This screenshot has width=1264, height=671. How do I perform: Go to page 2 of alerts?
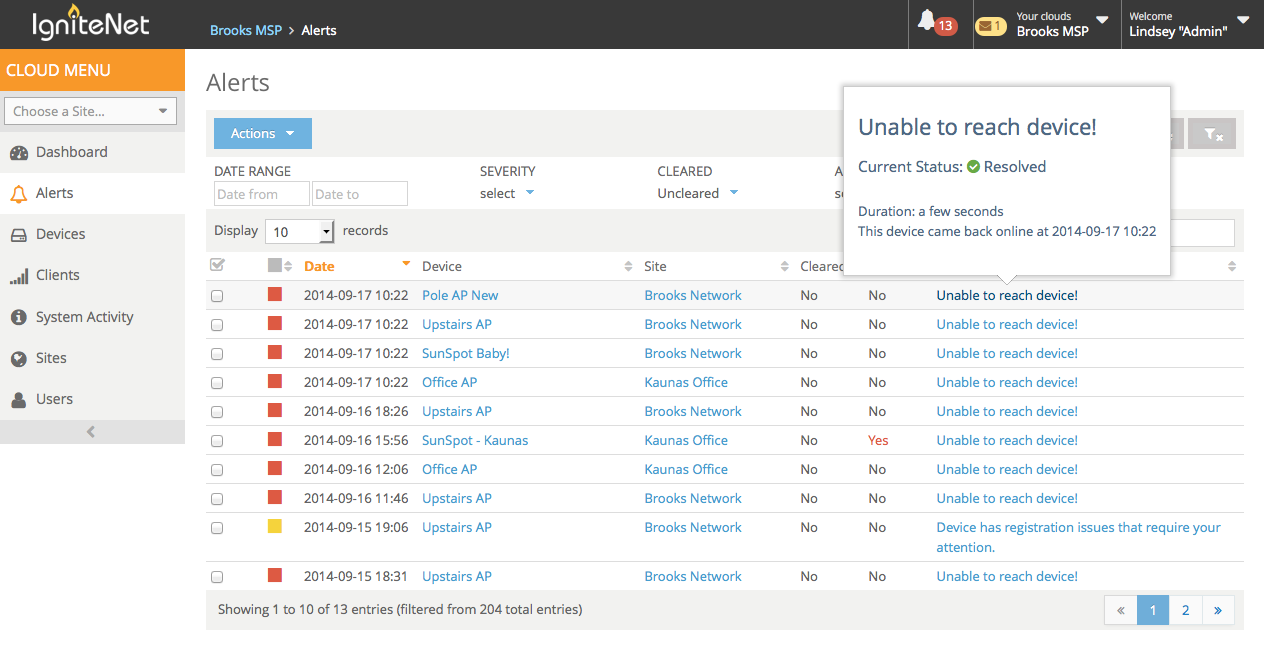point(1185,609)
